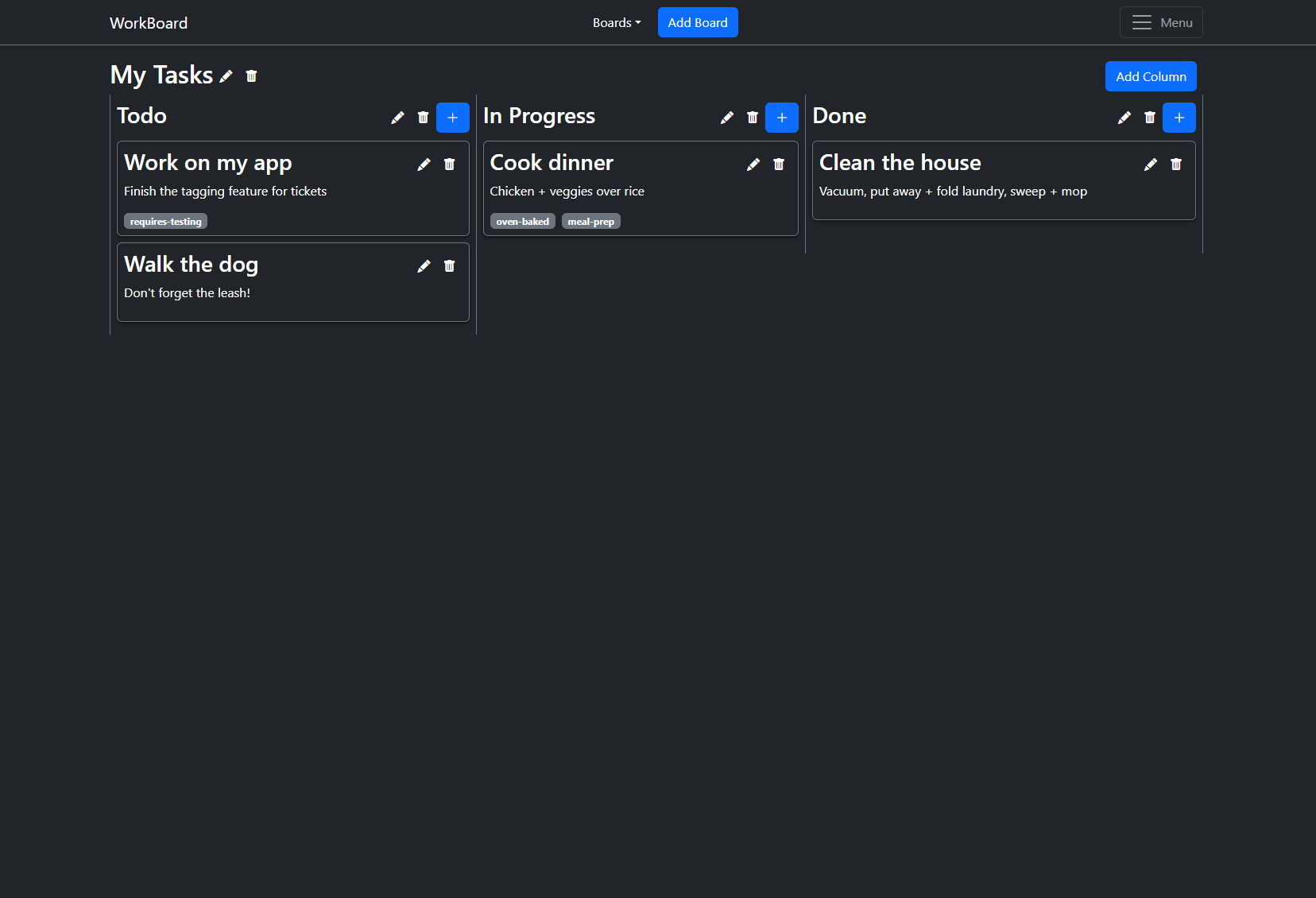Click the Cook dinner title
Image resolution: width=1316 pixels, height=898 pixels.
552,163
